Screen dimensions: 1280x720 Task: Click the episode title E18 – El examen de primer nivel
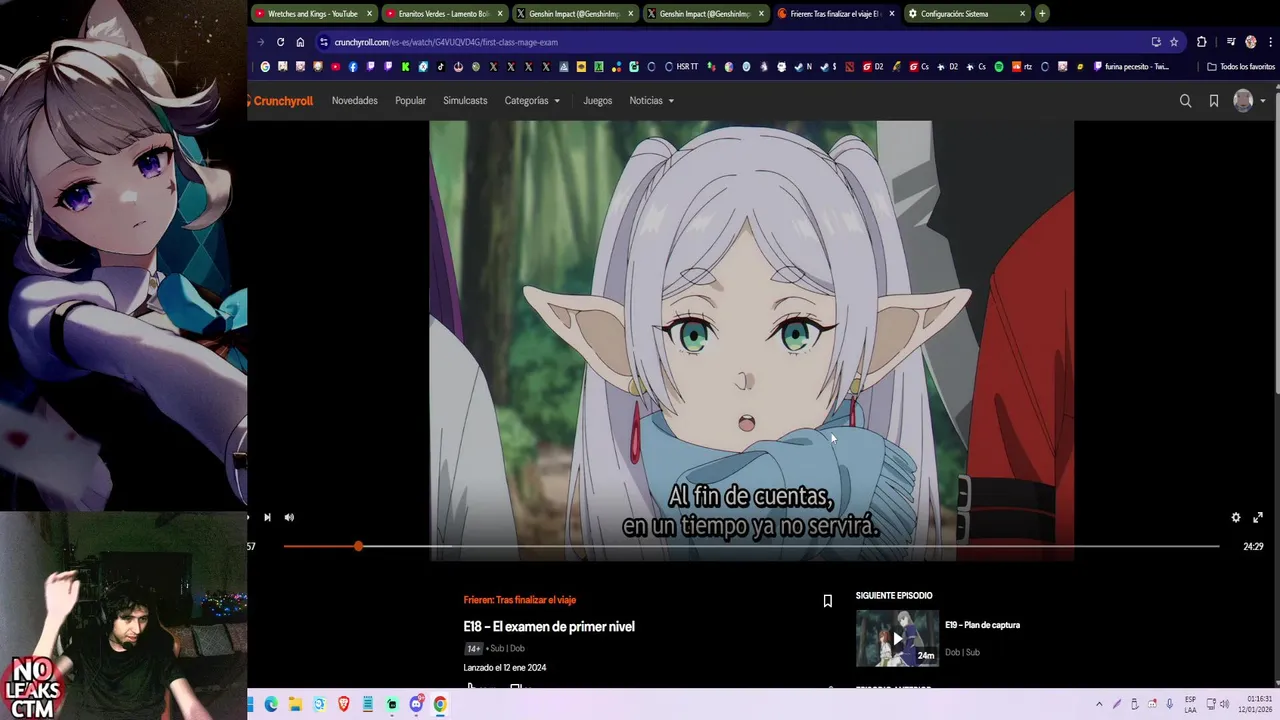pyautogui.click(x=549, y=626)
